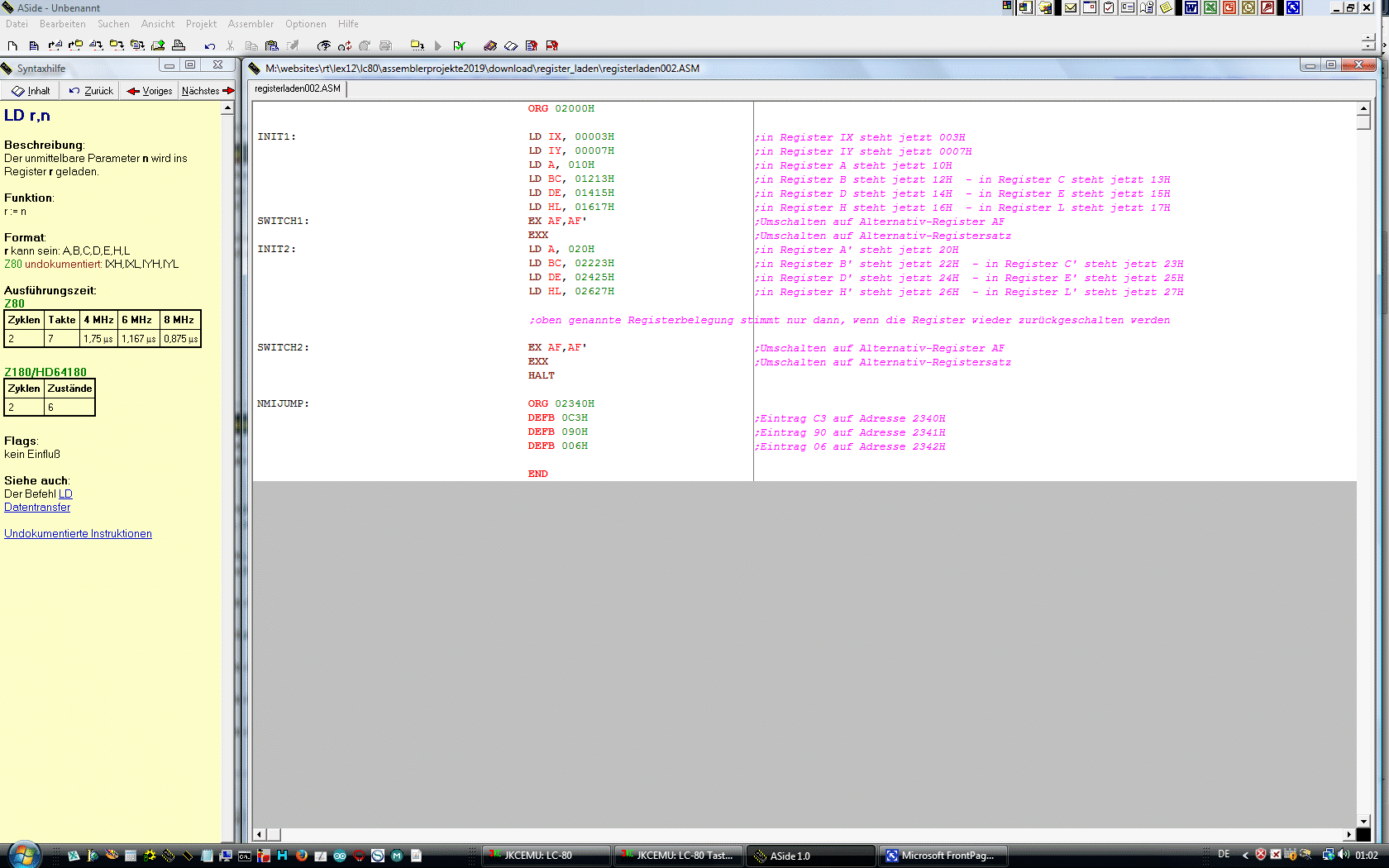Open the Datei menu
This screenshot has width=1389, height=868.
pyautogui.click(x=17, y=24)
